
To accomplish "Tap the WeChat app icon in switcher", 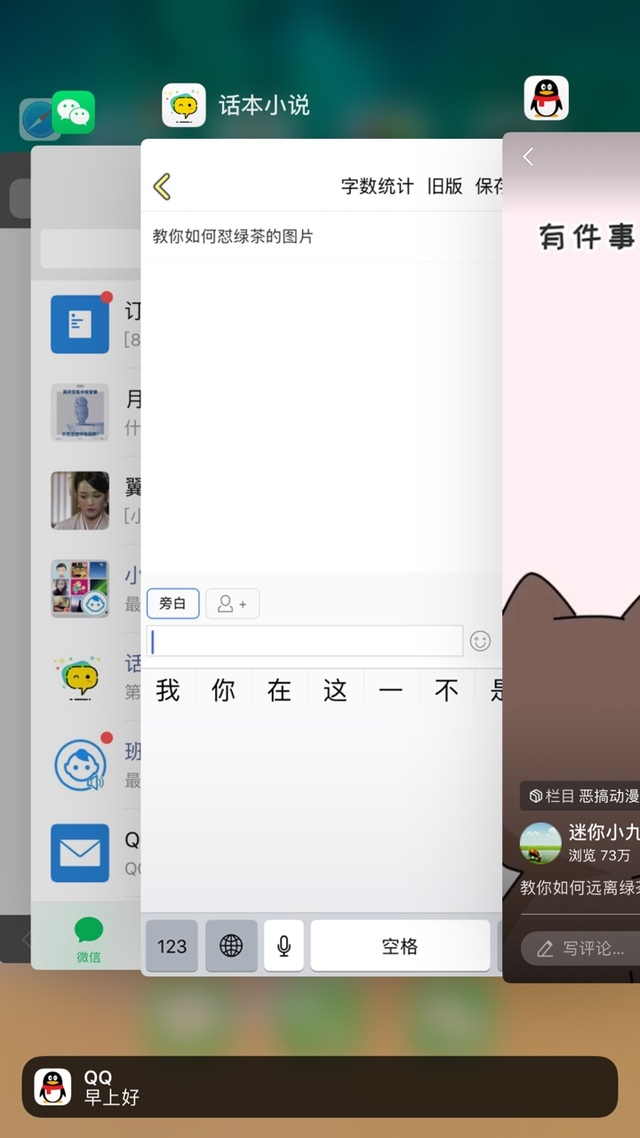I will (74, 112).
